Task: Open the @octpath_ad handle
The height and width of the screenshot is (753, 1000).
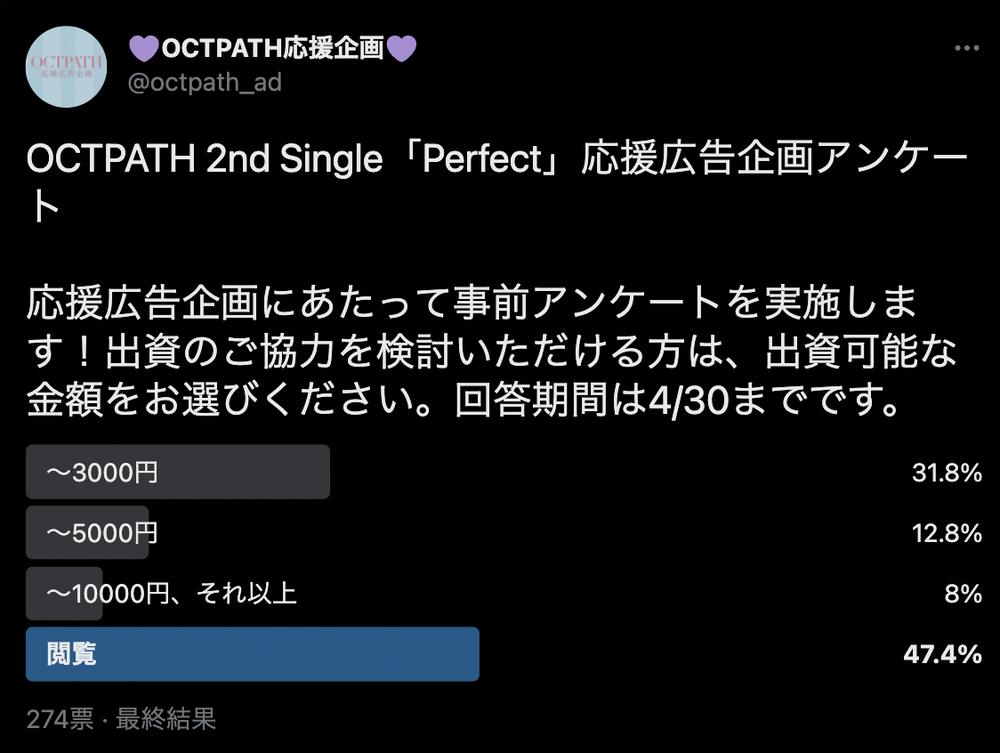Action: pyautogui.click(x=205, y=82)
